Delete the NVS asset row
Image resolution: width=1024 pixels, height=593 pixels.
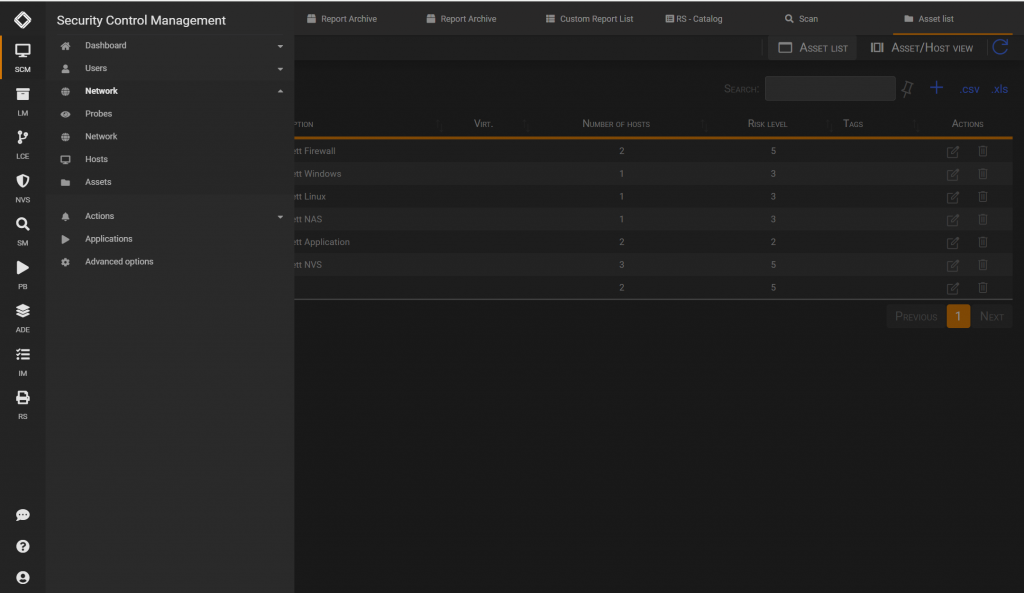point(983,265)
